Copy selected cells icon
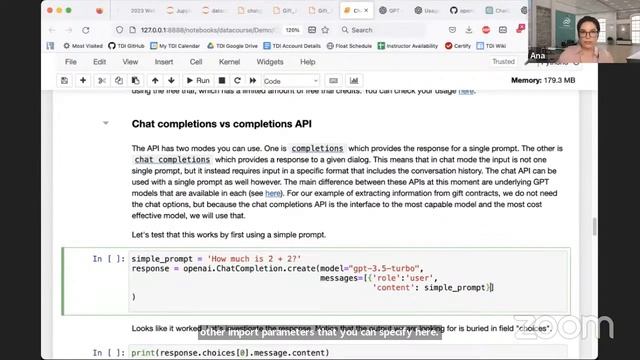The image size is (640, 360). [x=119, y=81]
